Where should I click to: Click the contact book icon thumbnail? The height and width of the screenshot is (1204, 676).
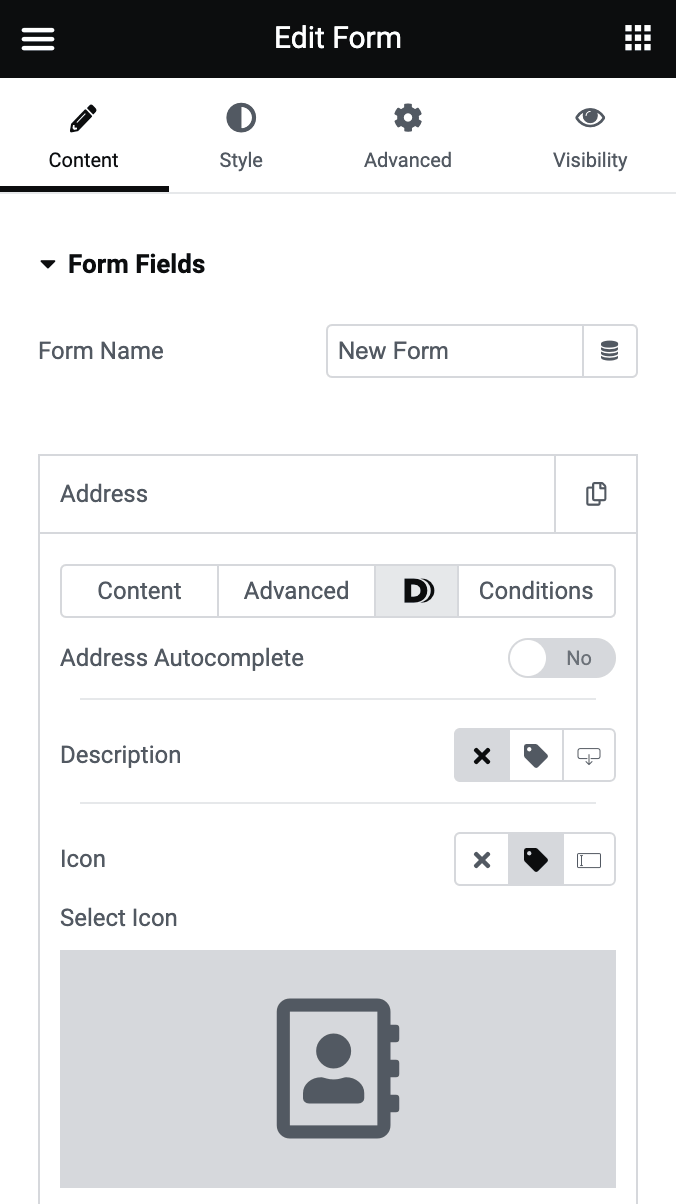coord(337,1068)
